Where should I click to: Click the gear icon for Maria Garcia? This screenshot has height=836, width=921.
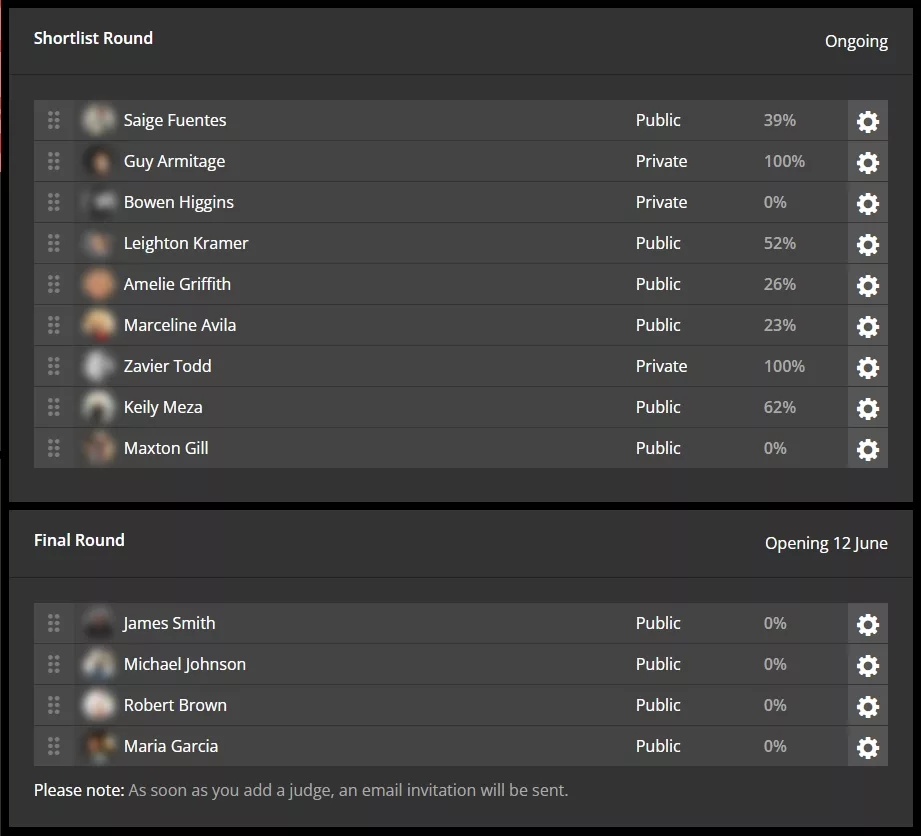pos(867,747)
